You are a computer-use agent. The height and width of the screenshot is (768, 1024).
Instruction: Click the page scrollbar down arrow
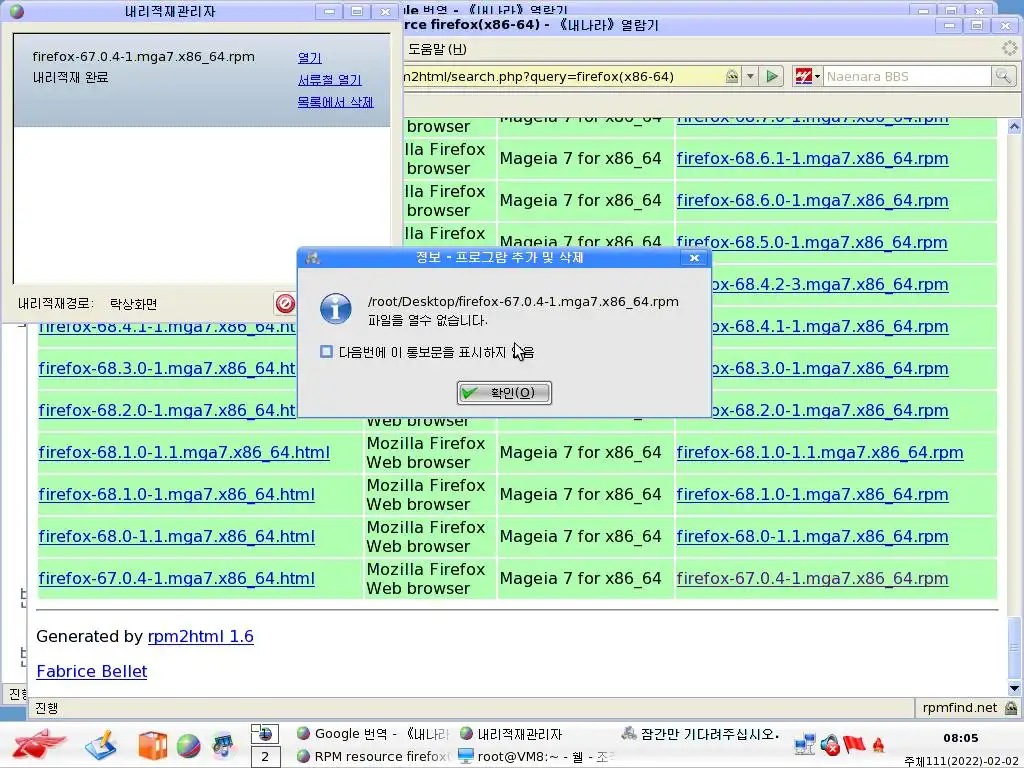pos(1014,688)
